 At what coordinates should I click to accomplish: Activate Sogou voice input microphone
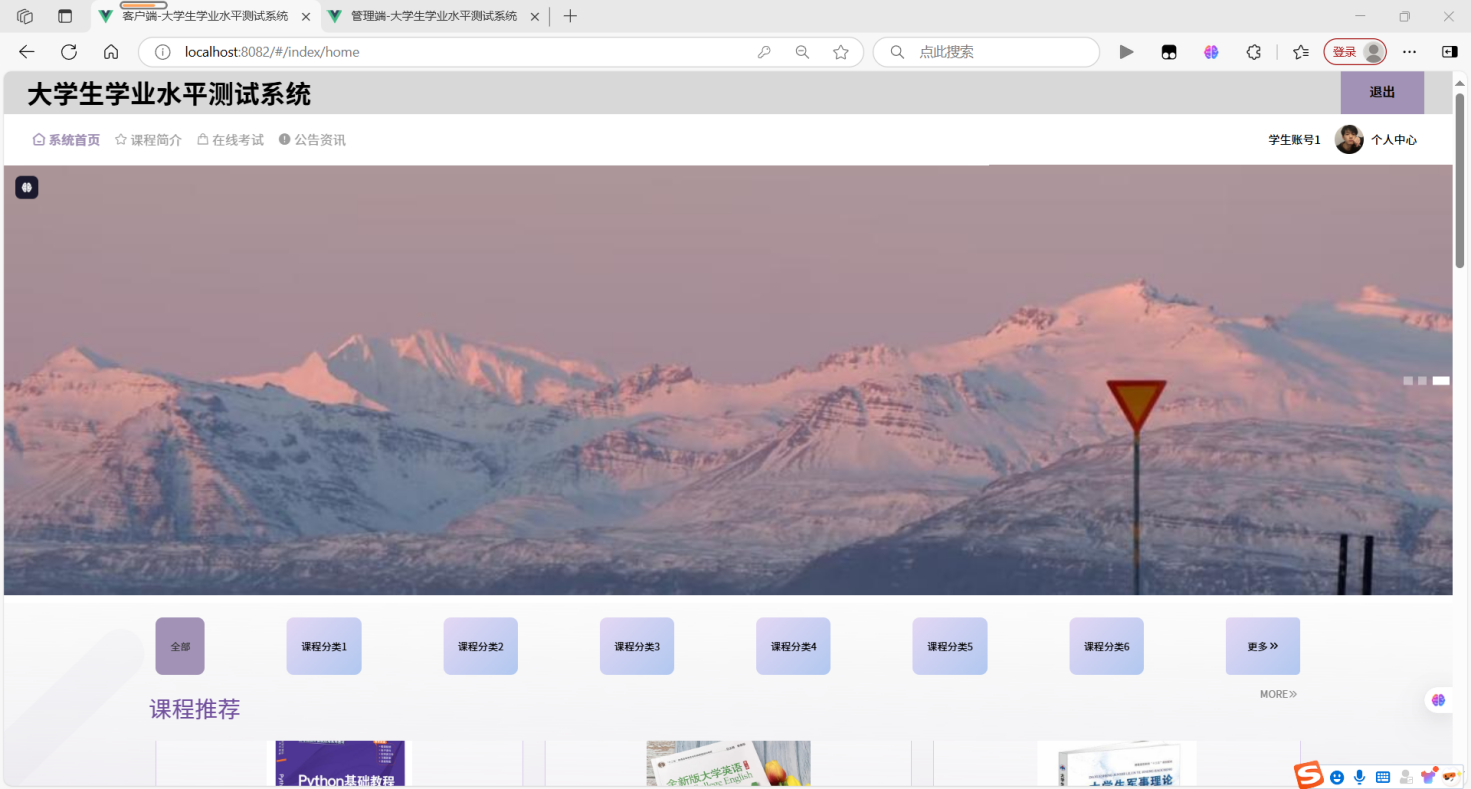click(x=1359, y=777)
